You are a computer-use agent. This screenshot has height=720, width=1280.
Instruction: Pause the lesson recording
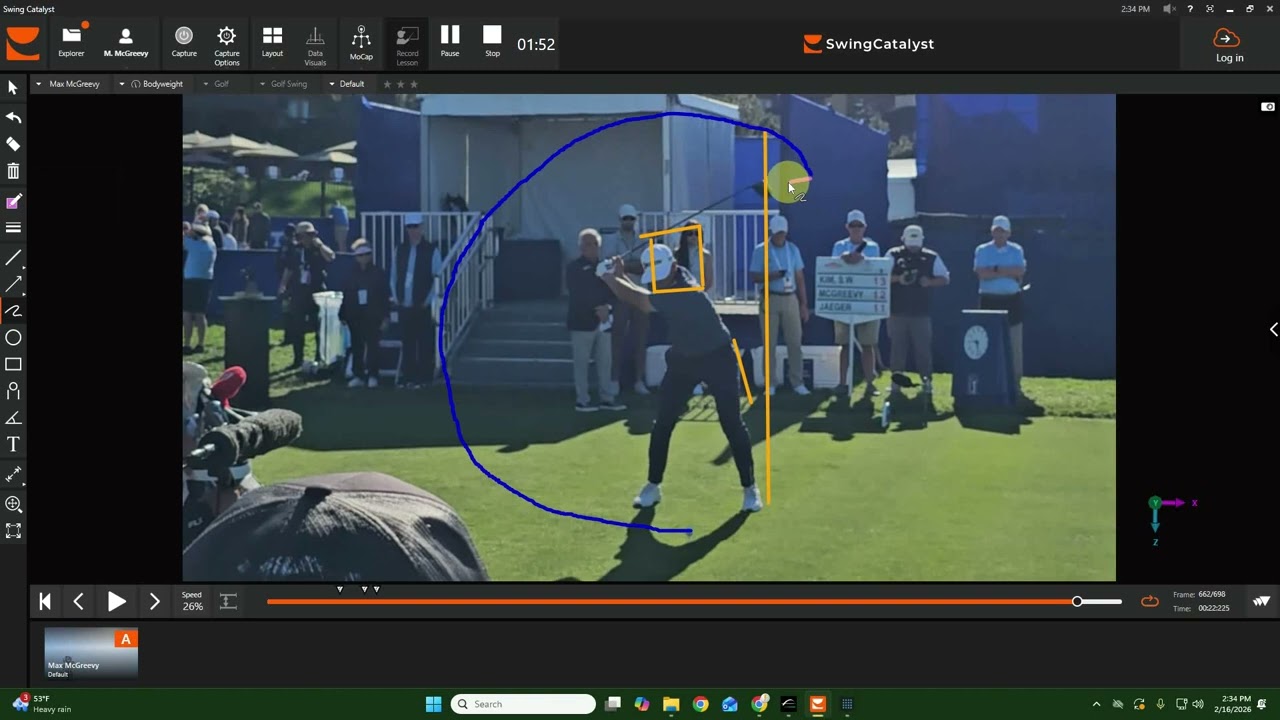click(x=450, y=42)
